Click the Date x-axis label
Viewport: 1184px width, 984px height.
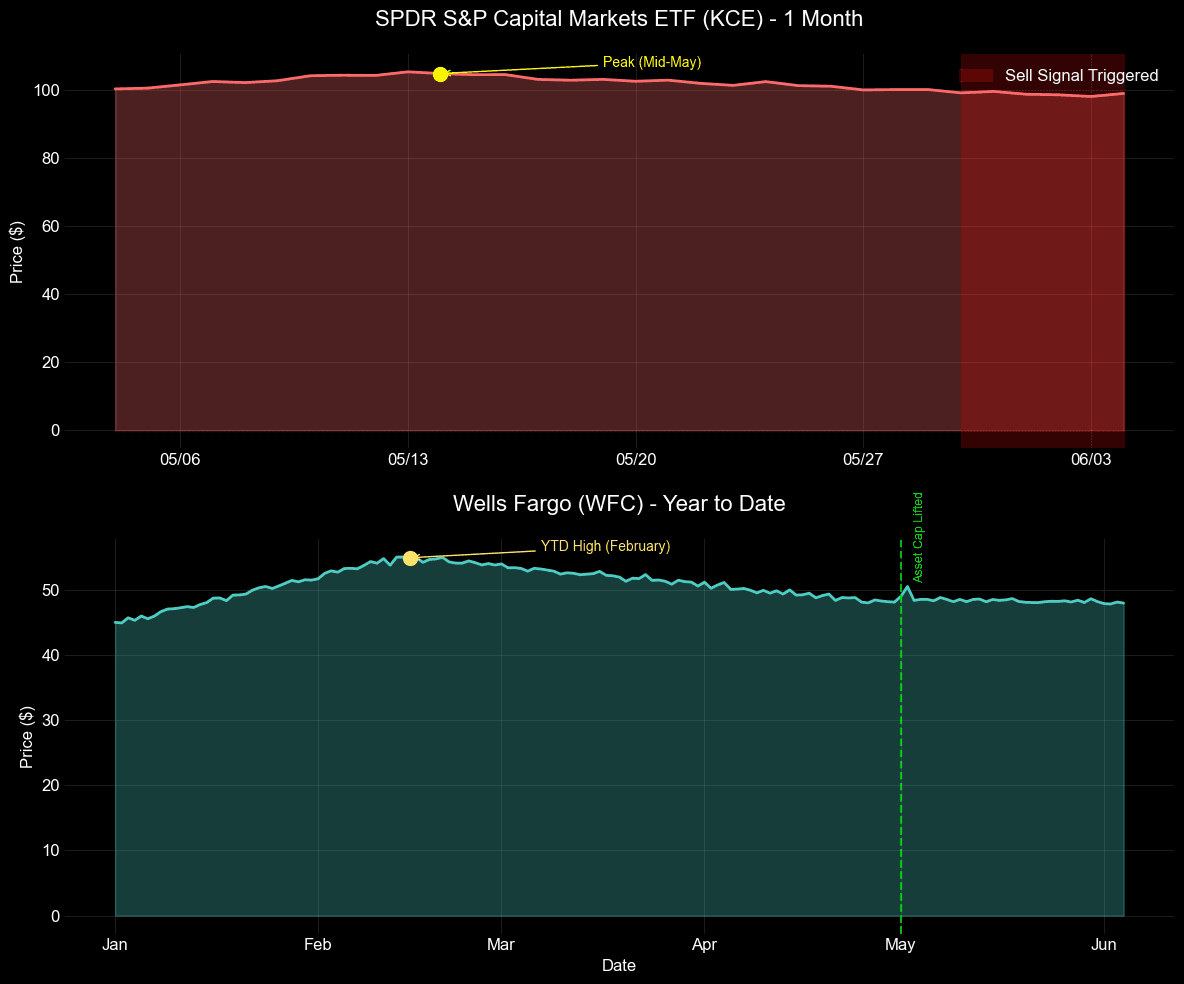click(619, 966)
